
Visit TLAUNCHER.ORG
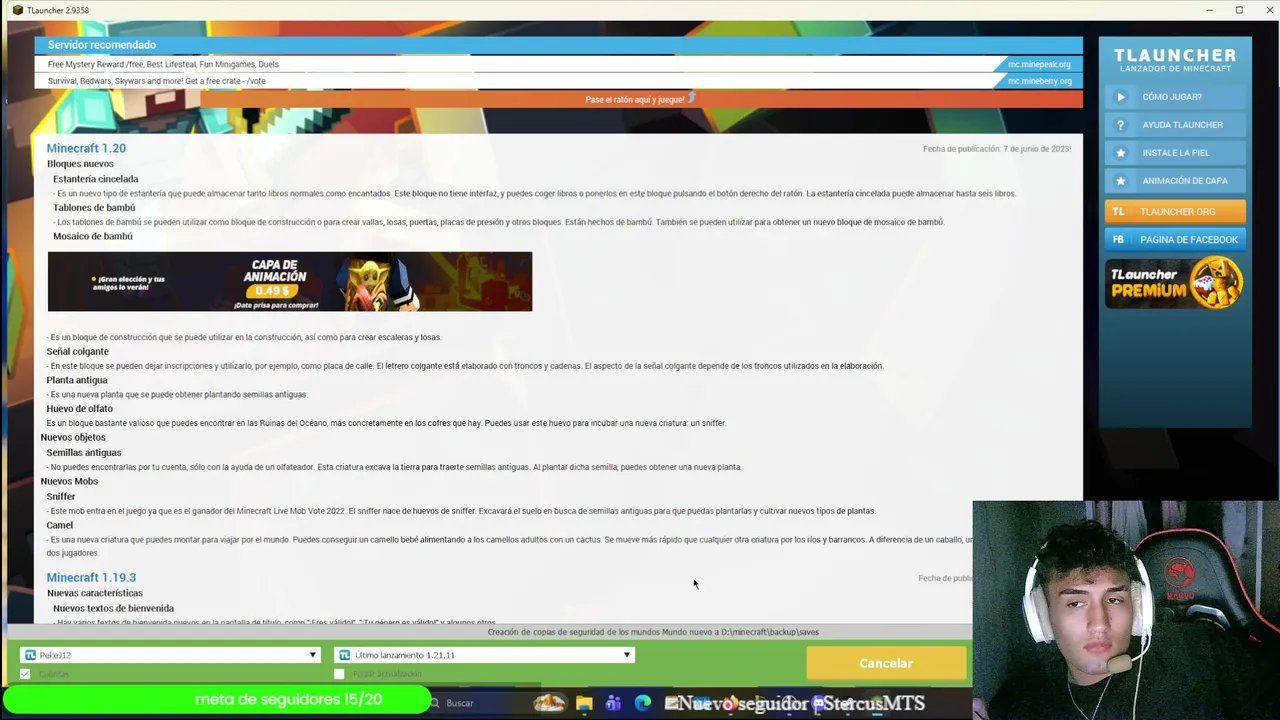tap(1177, 212)
